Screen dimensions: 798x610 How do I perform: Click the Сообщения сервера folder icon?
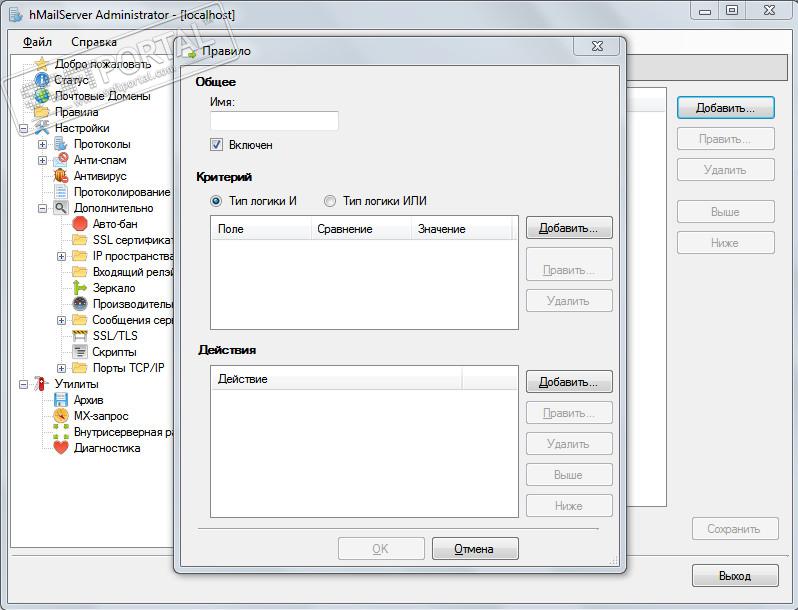click(80, 319)
